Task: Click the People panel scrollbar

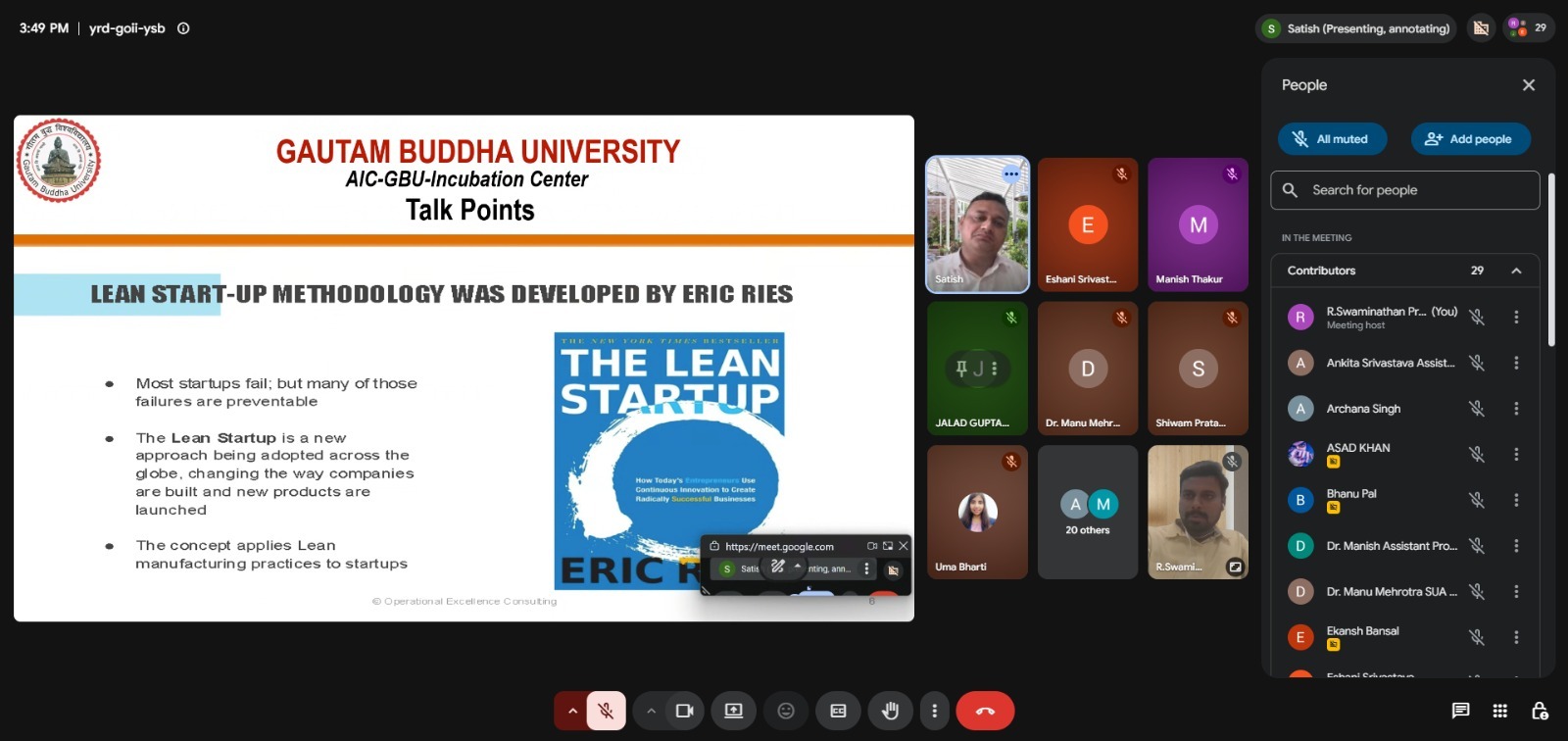Action: point(1551,260)
